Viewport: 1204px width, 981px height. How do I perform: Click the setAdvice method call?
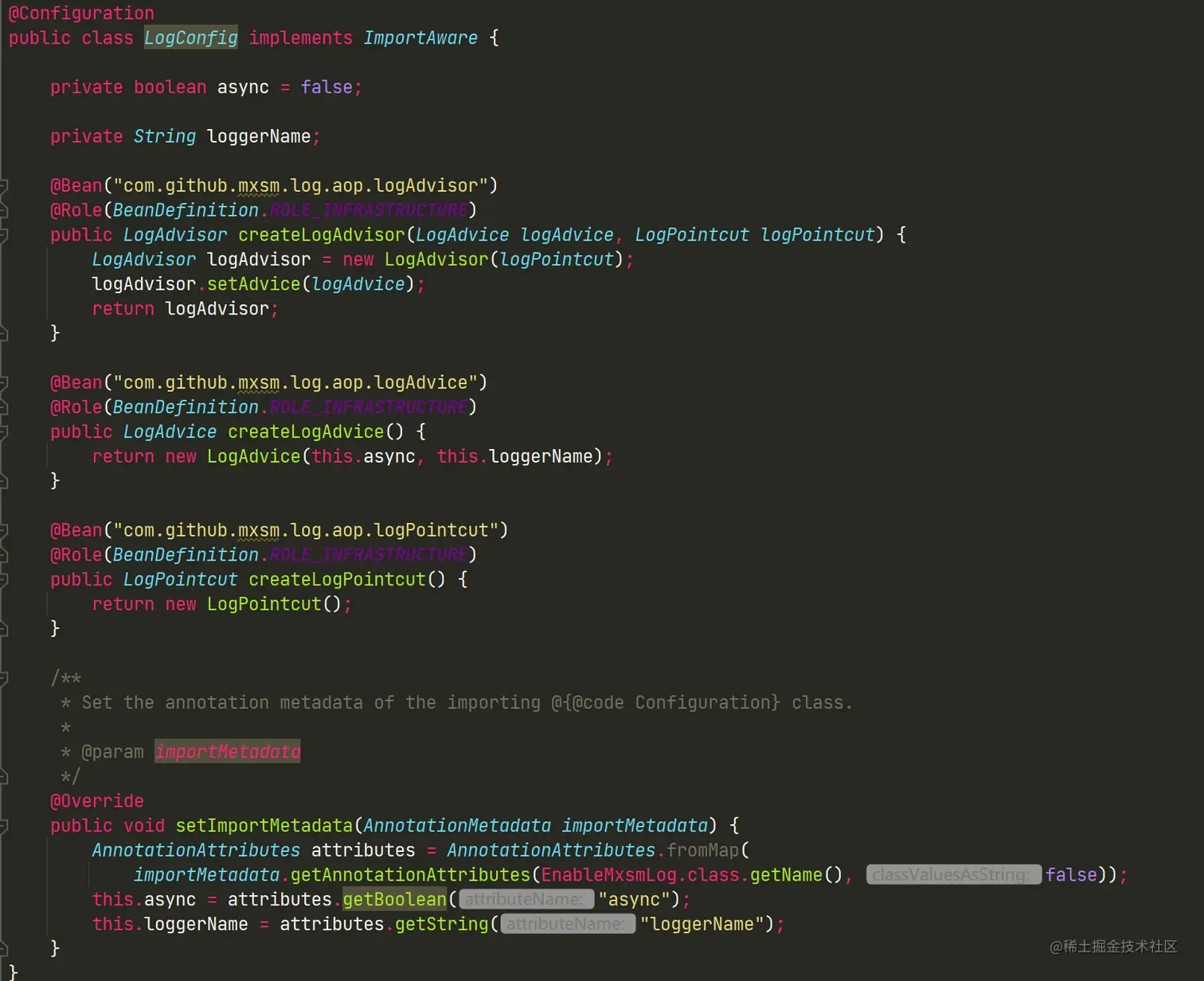[x=254, y=285]
